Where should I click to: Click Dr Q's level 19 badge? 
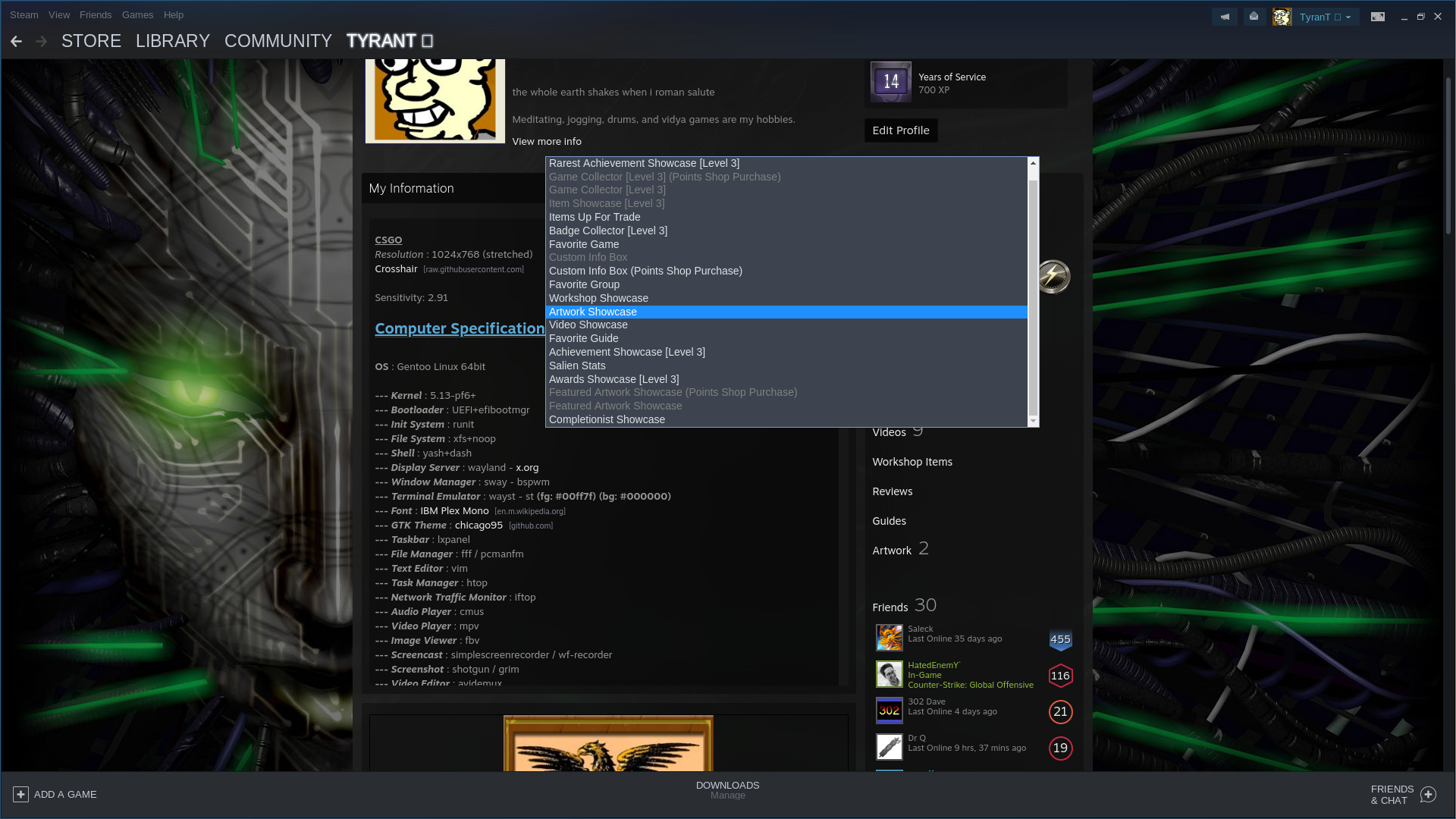1060,748
